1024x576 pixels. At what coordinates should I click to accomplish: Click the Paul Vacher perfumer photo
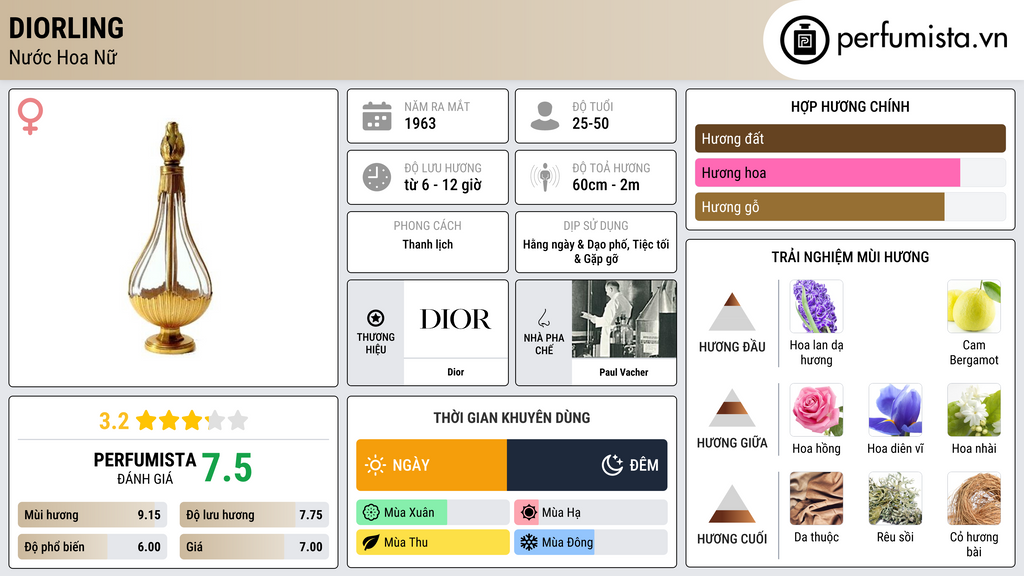point(624,319)
